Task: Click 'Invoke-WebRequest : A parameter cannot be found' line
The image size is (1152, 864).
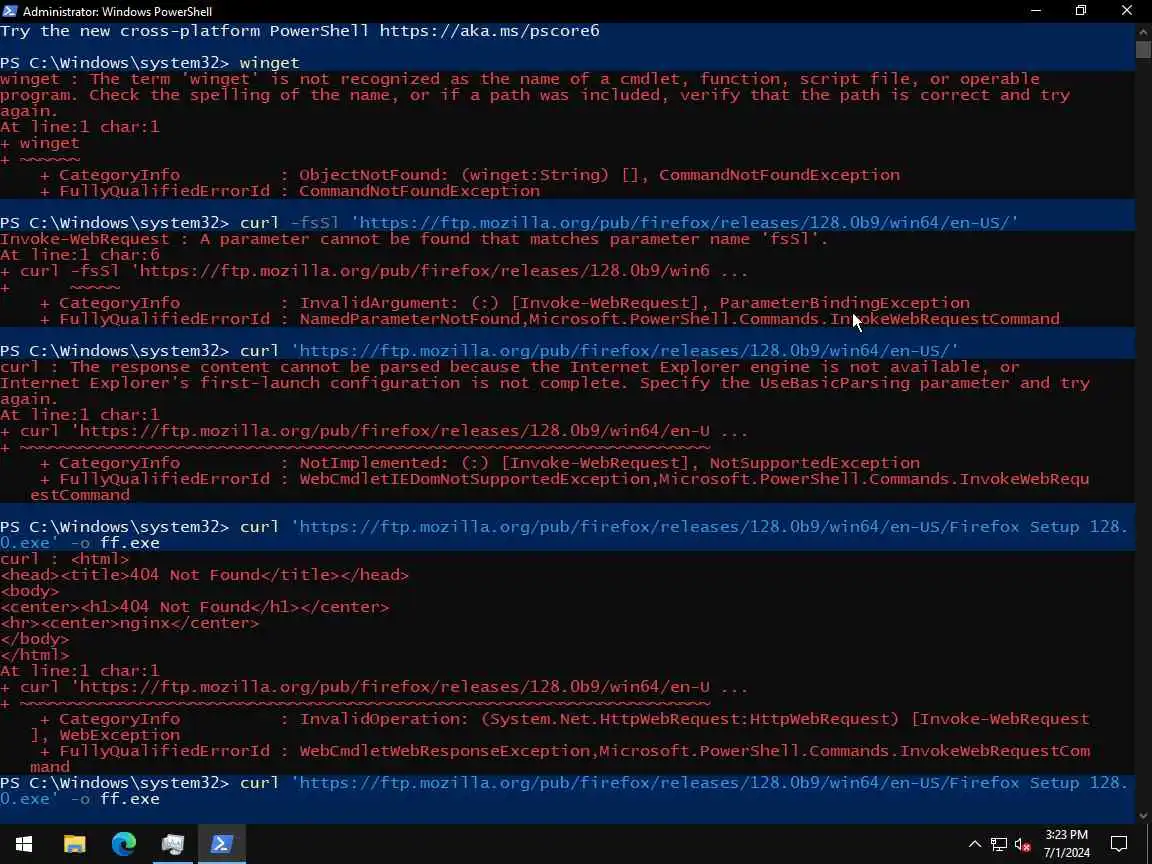Action: 414,239
